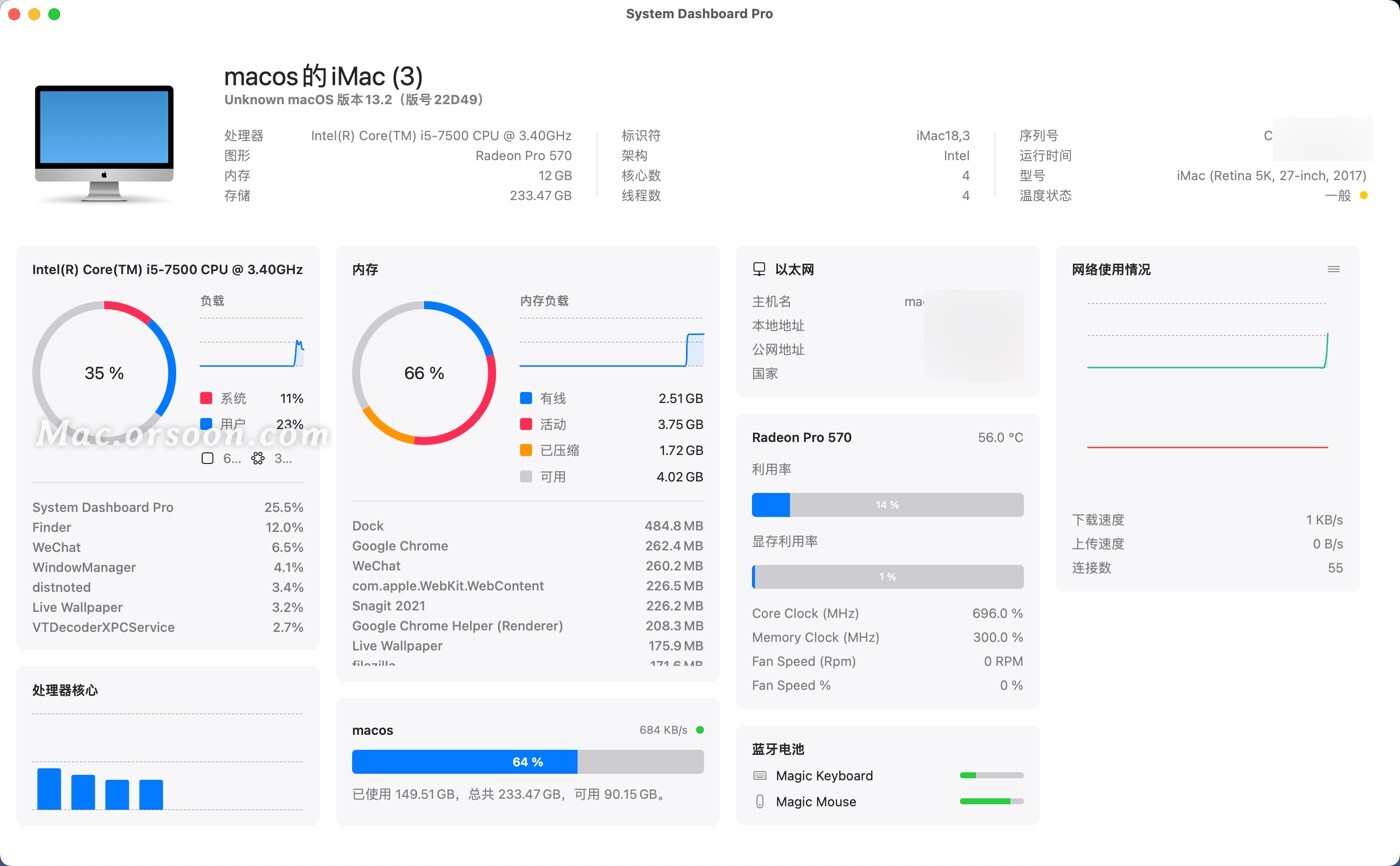Toggle the Magic Keyboard battery indicator

click(x=991, y=775)
